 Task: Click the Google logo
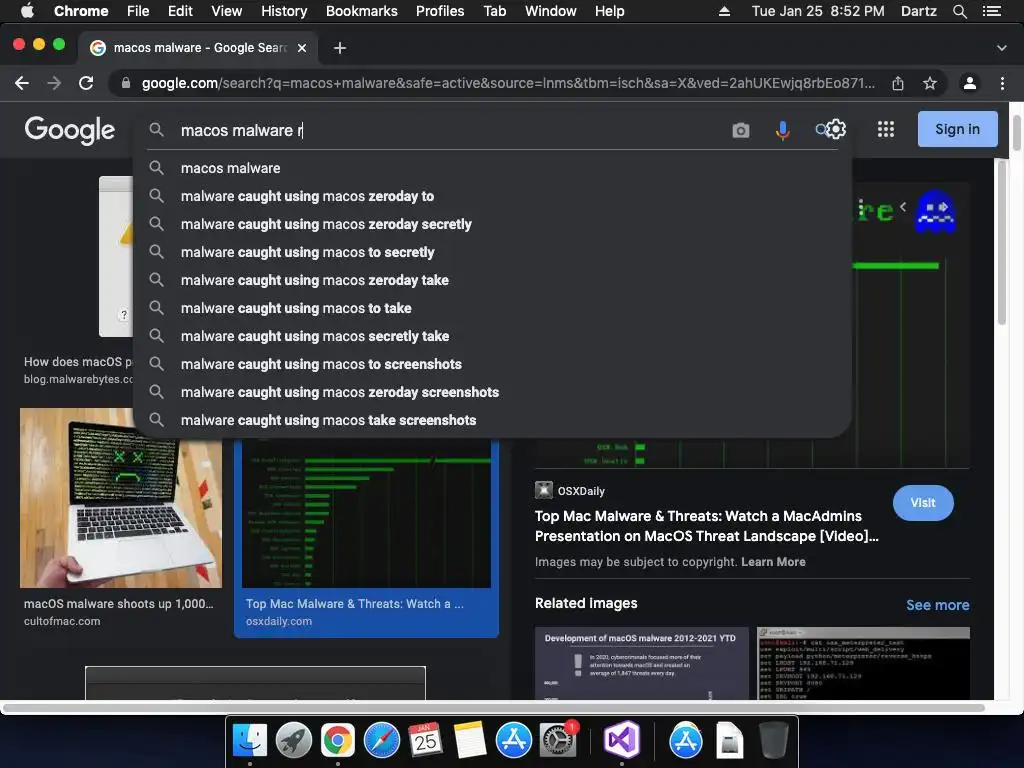pyautogui.click(x=70, y=130)
